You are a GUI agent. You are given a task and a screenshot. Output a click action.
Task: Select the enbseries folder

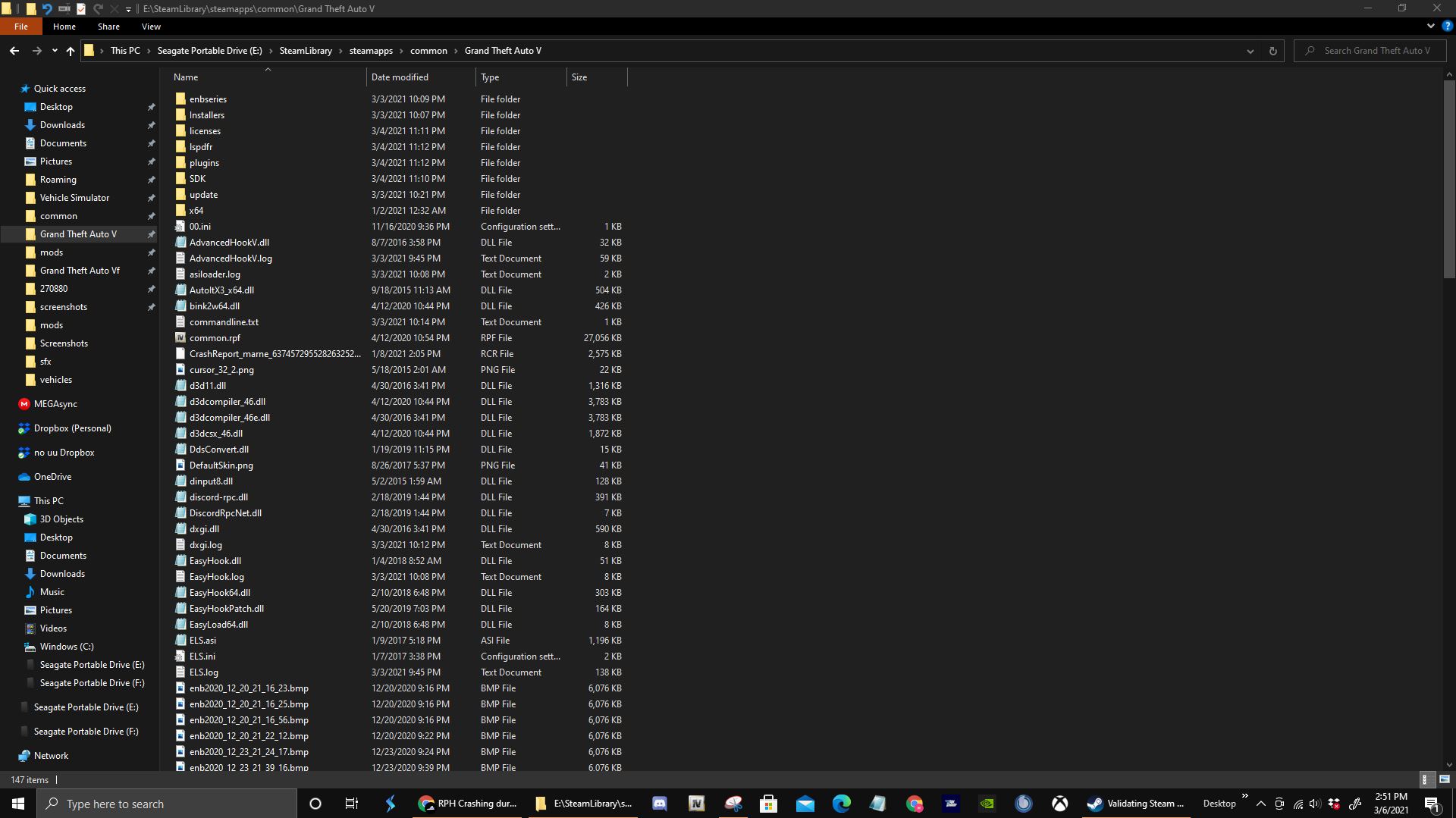coord(208,99)
